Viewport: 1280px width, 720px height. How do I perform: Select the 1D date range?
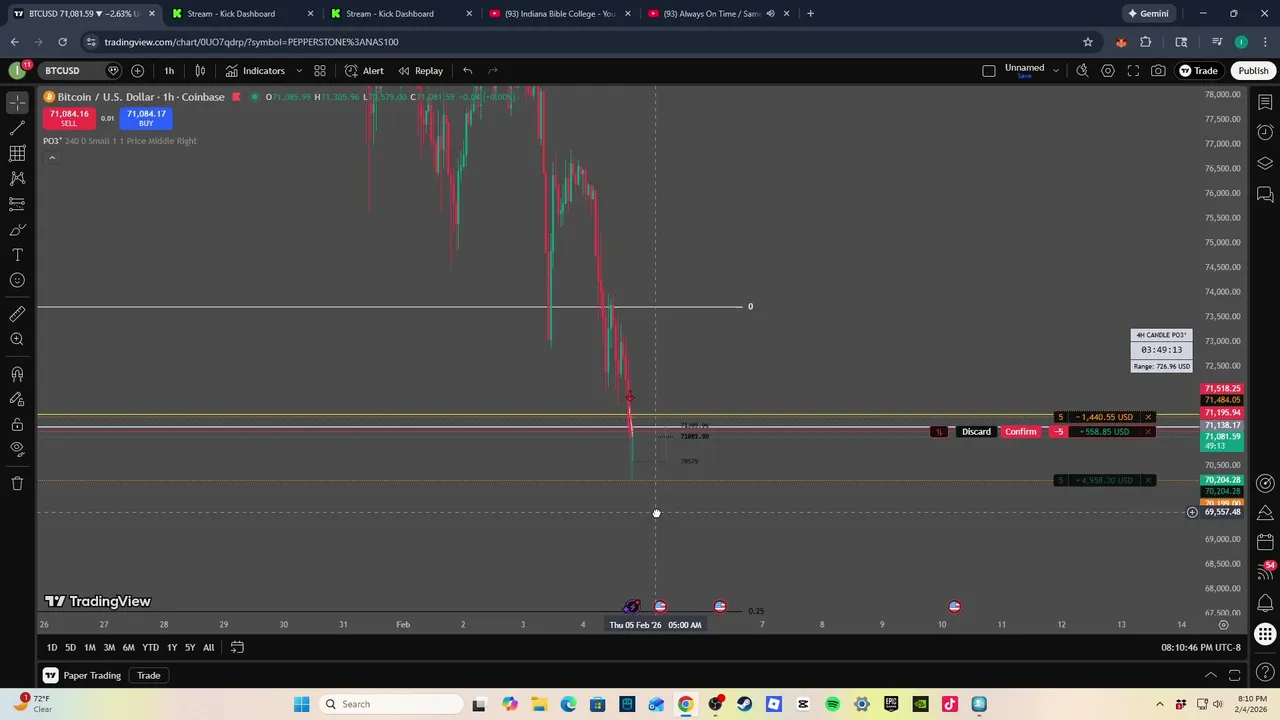pos(52,647)
